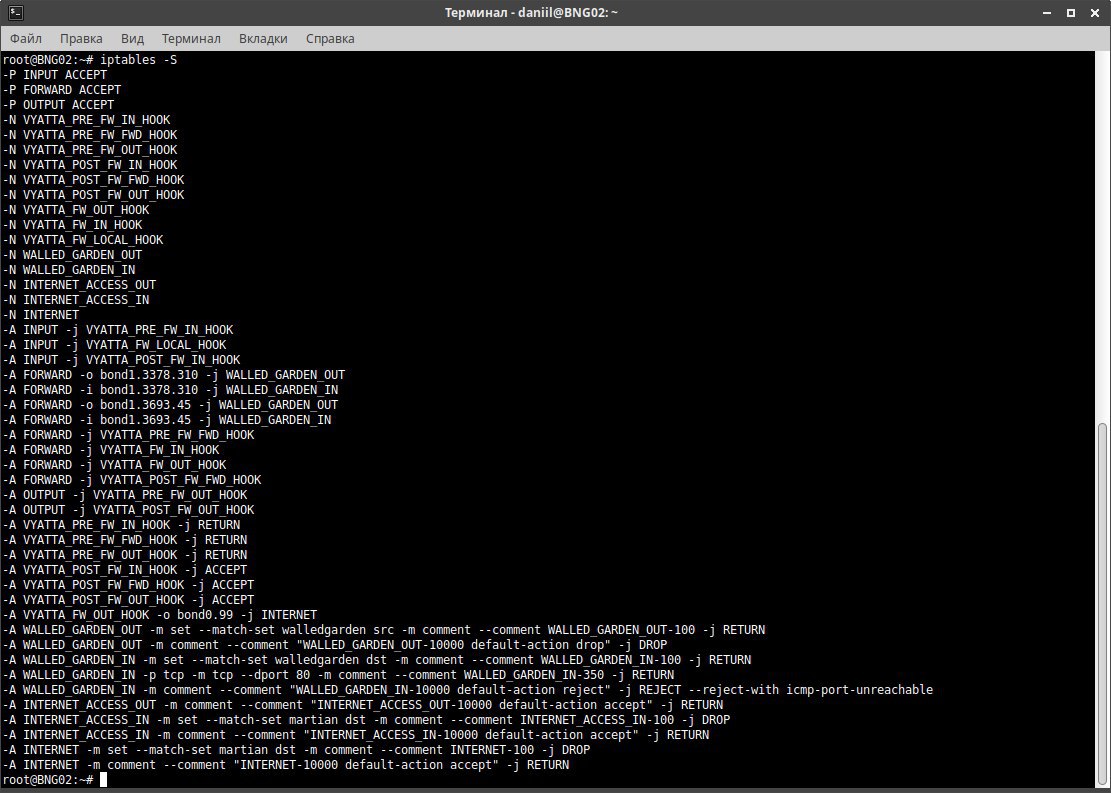Click the line -N INTERNET_ACCESS_IN
1111x793 pixels.
76,300
